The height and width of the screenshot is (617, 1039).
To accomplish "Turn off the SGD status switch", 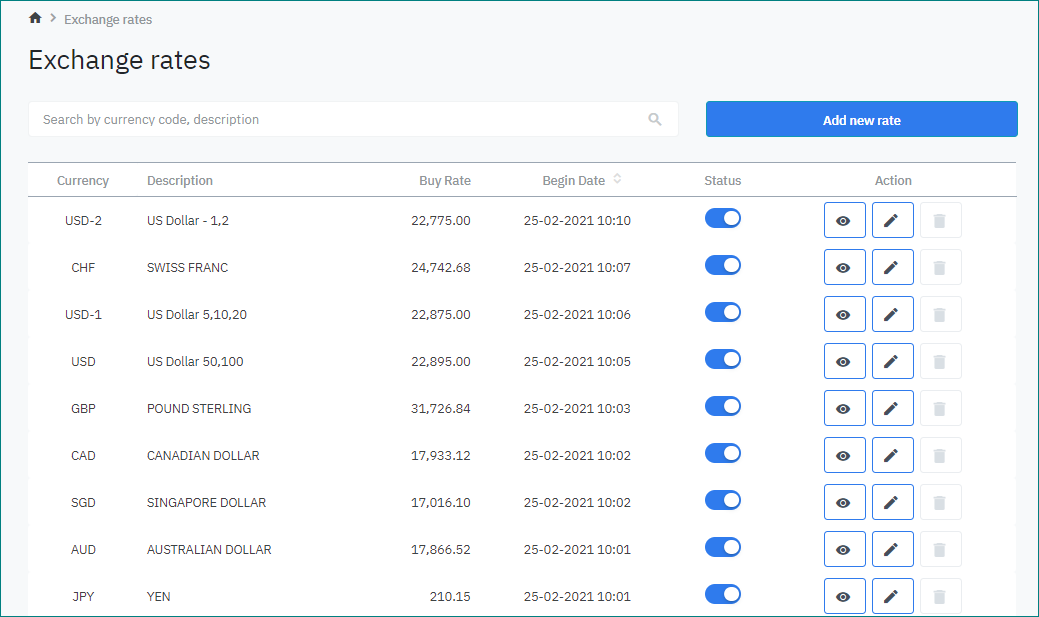I will (x=723, y=500).
